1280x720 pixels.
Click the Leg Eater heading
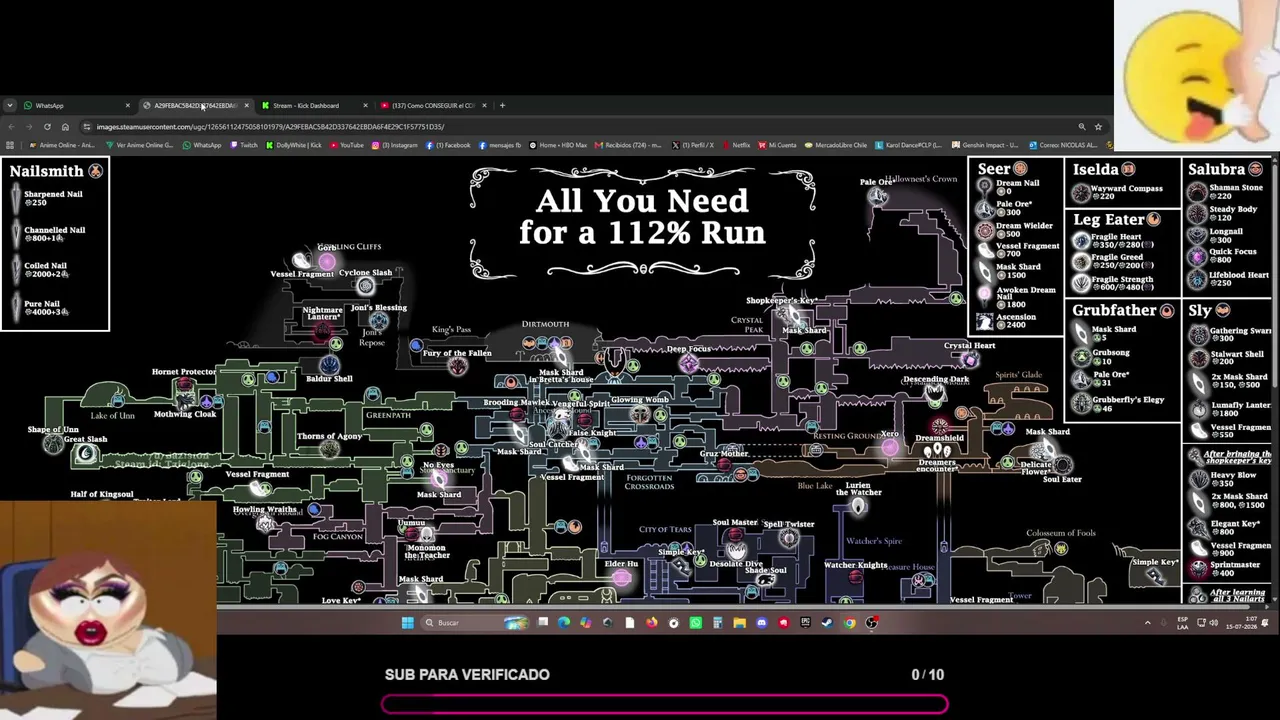[1109, 219]
